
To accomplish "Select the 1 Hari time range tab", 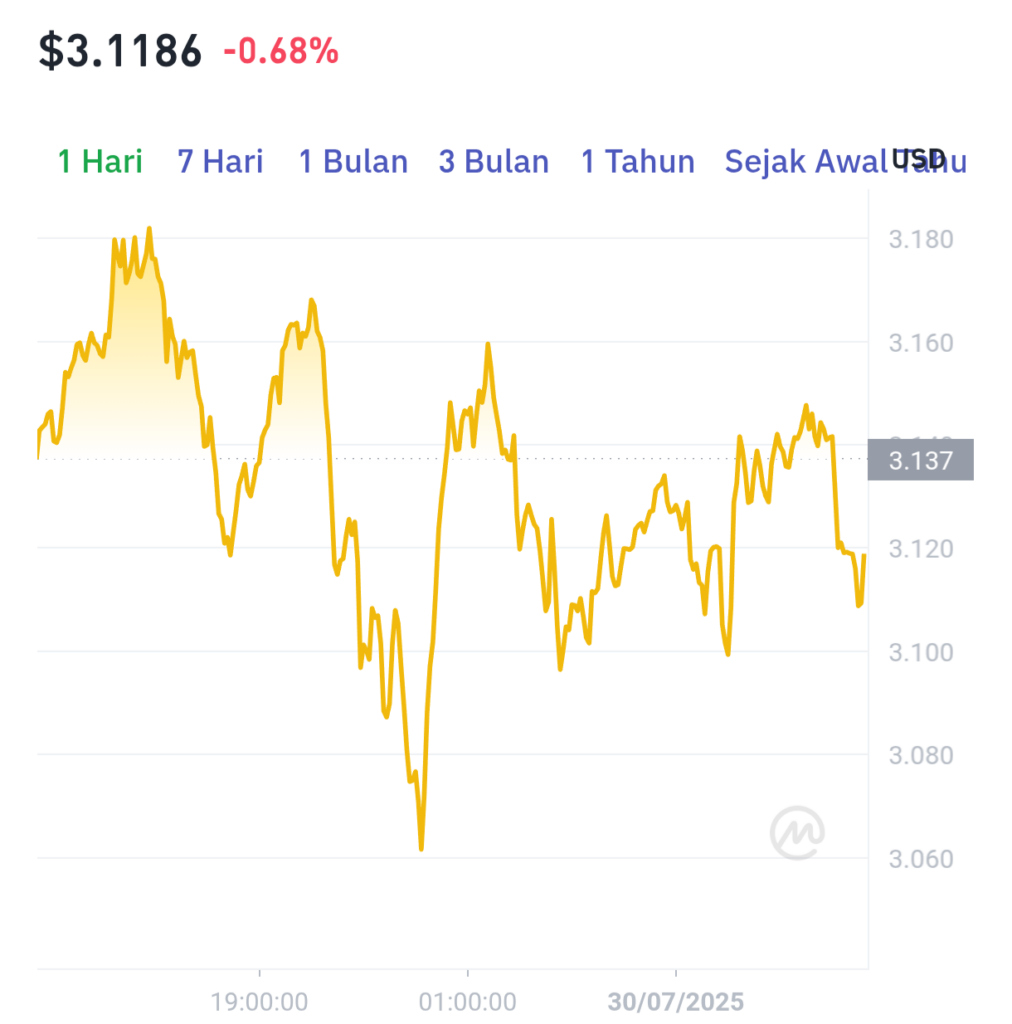I will click(x=100, y=161).
